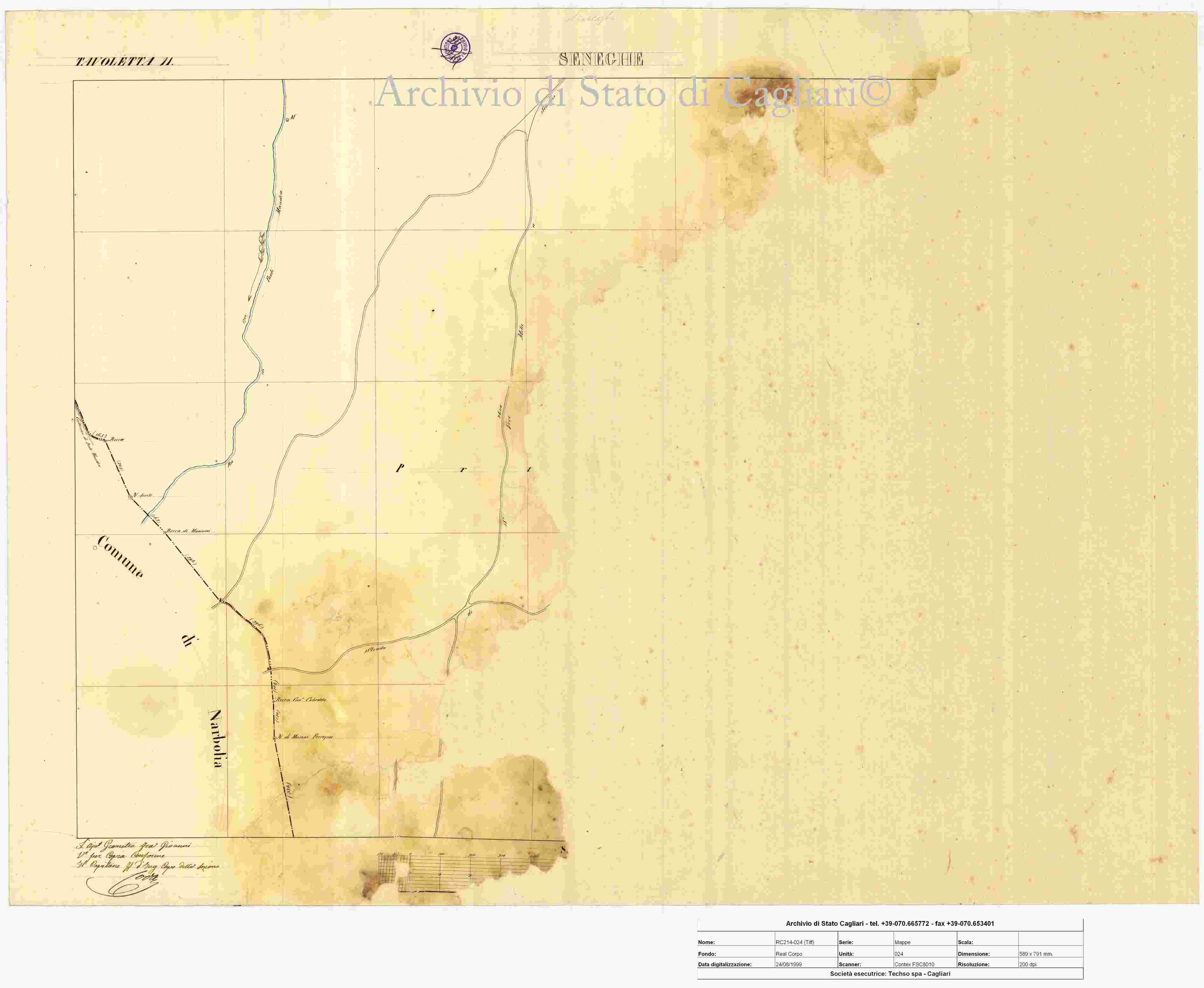Click the Data digitalizzazione: label
Viewport: 1204px width, 988px height.
[725, 965]
